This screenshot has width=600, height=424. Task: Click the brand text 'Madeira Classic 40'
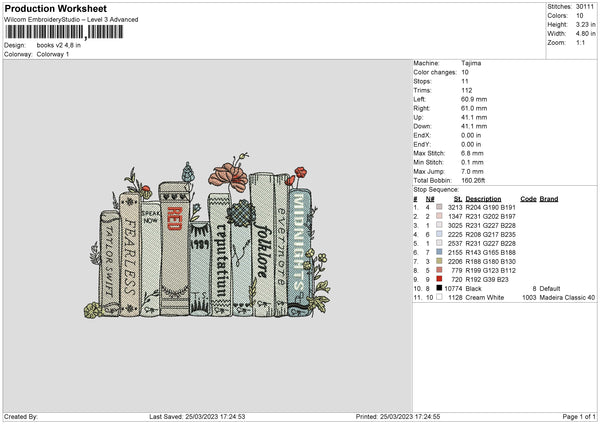pos(567,298)
